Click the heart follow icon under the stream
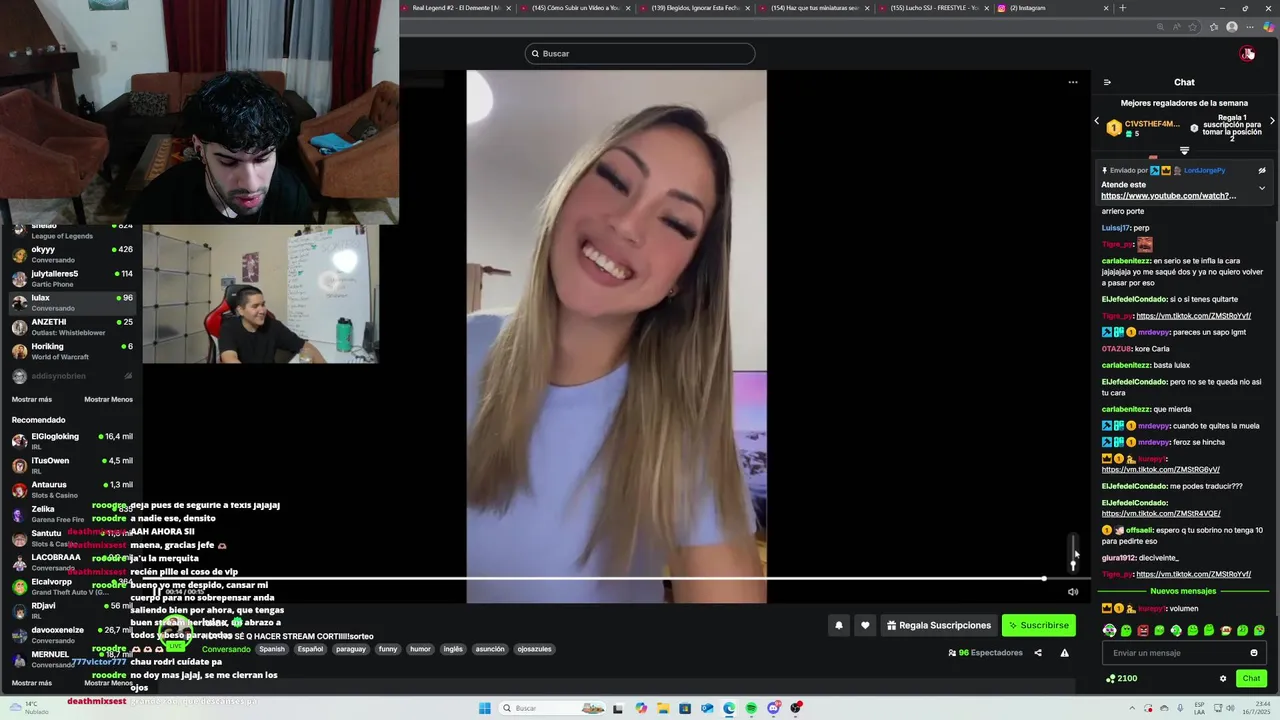 coord(865,625)
